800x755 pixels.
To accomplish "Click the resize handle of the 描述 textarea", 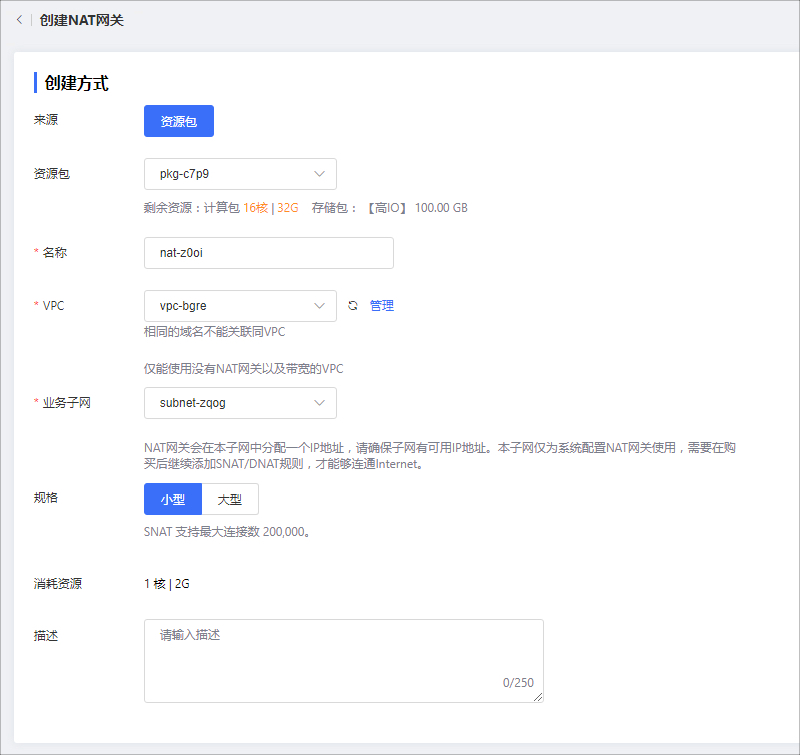I will [x=538, y=697].
